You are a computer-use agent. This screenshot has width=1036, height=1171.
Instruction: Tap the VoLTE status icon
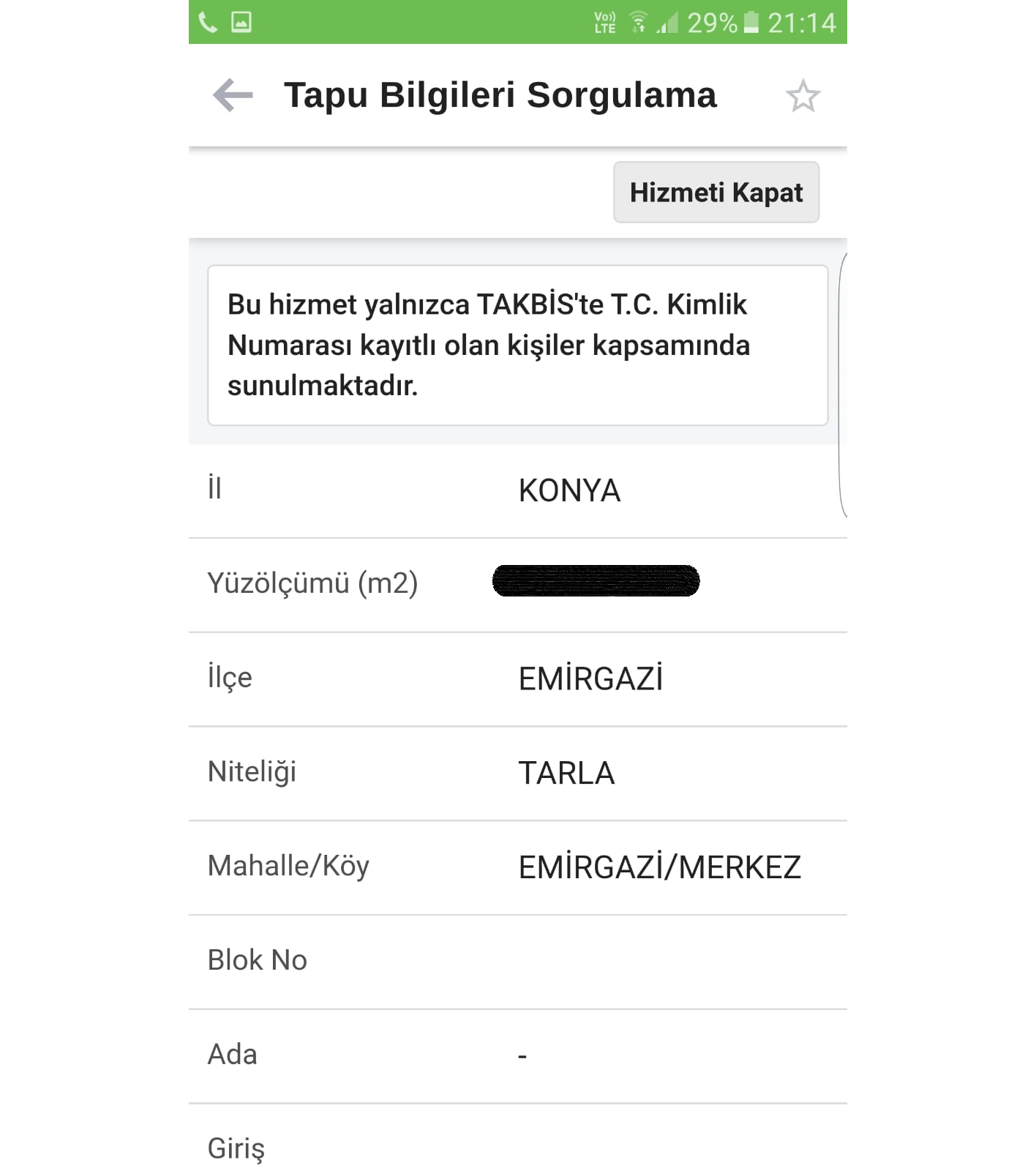pyautogui.click(x=605, y=23)
